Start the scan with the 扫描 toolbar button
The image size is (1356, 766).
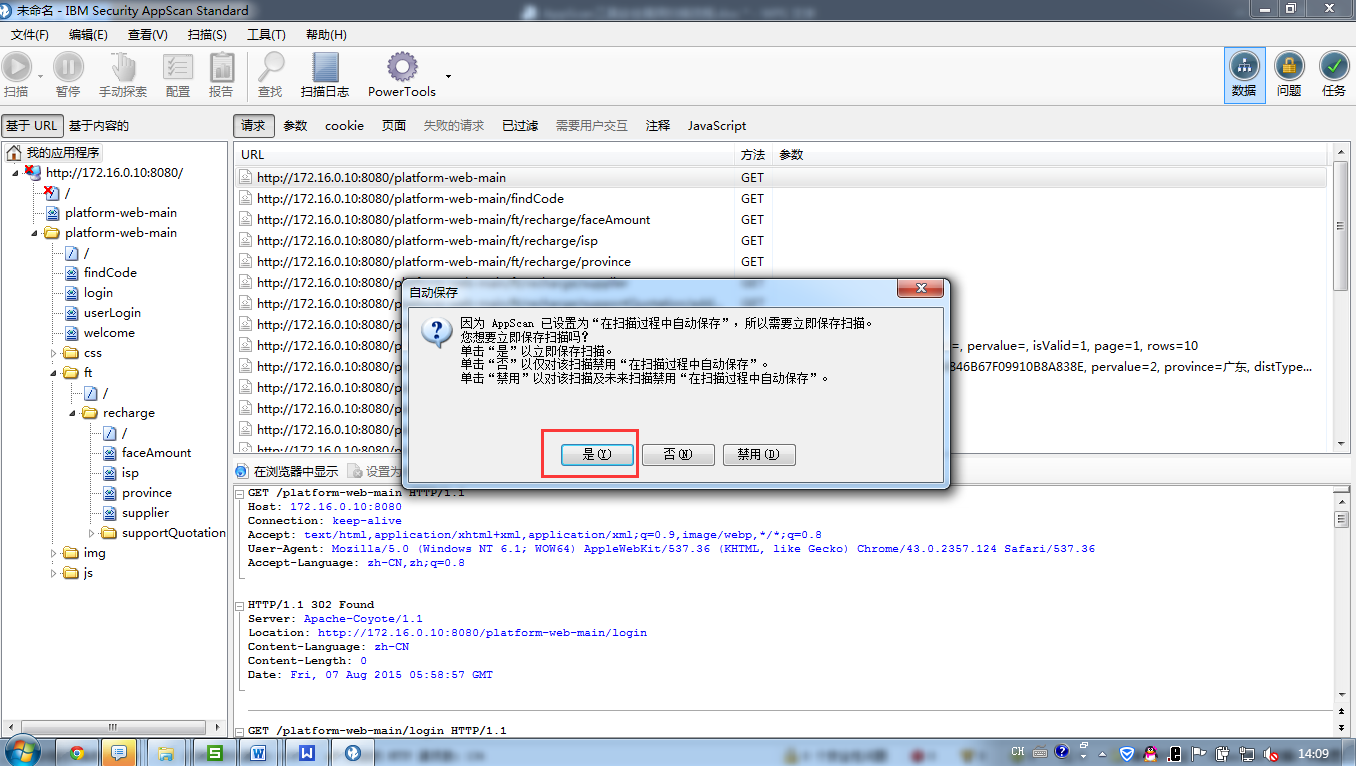[16, 68]
